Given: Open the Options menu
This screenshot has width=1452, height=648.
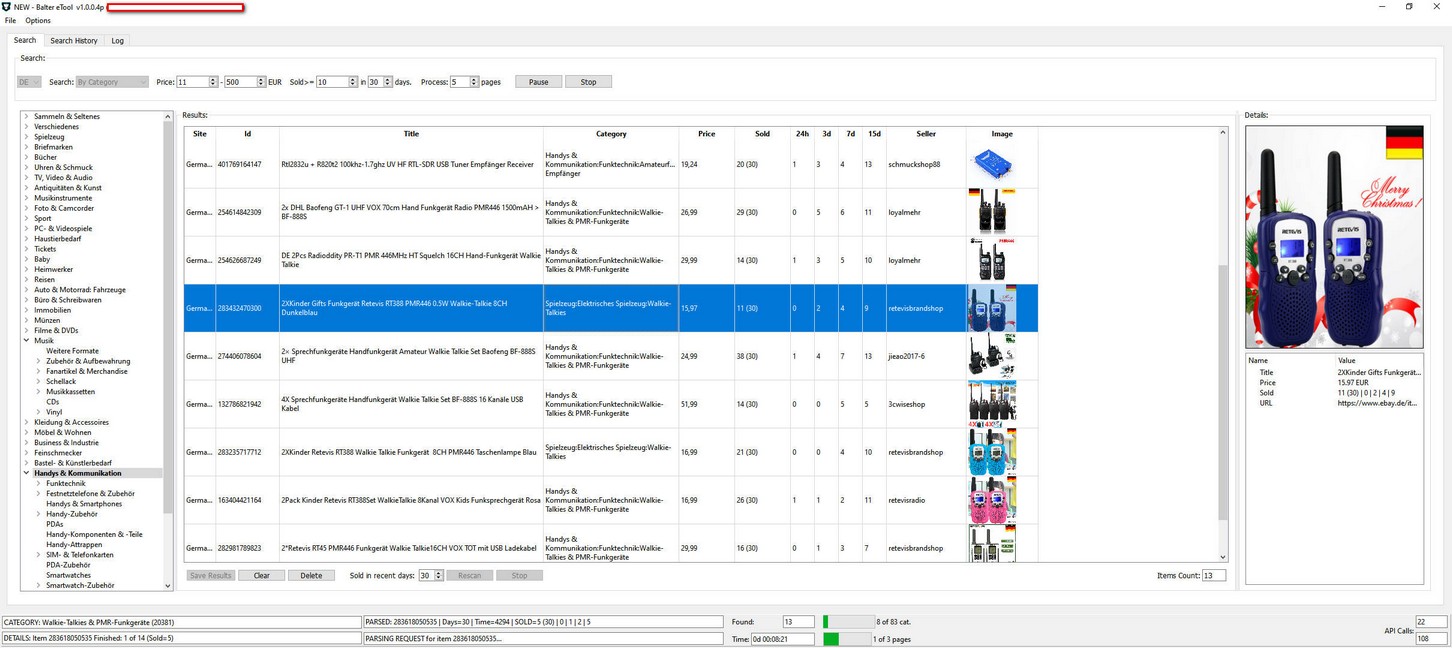Looking at the screenshot, I should click(38, 20).
